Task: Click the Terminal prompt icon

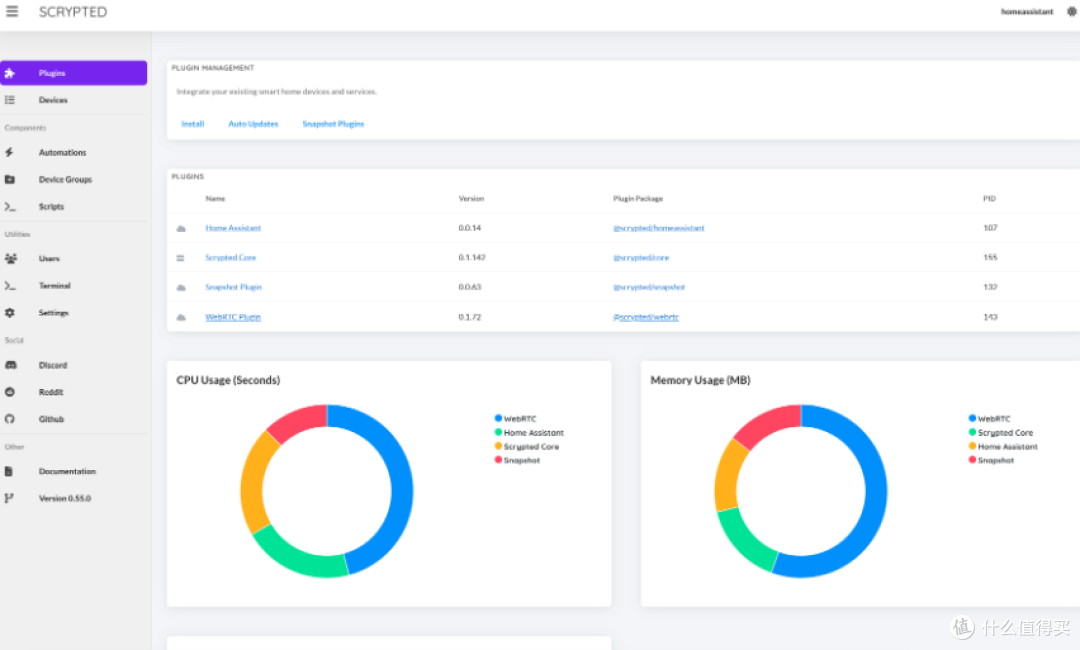Action: point(10,286)
